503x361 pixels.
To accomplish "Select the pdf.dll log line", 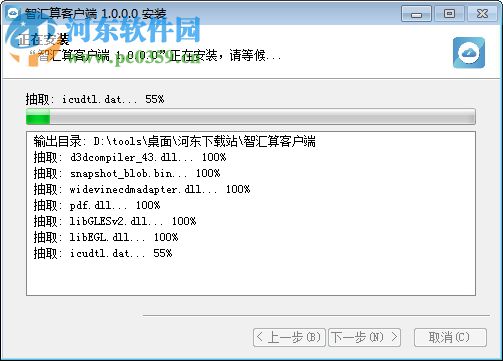I will pyautogui.click(x=97, y=205).
